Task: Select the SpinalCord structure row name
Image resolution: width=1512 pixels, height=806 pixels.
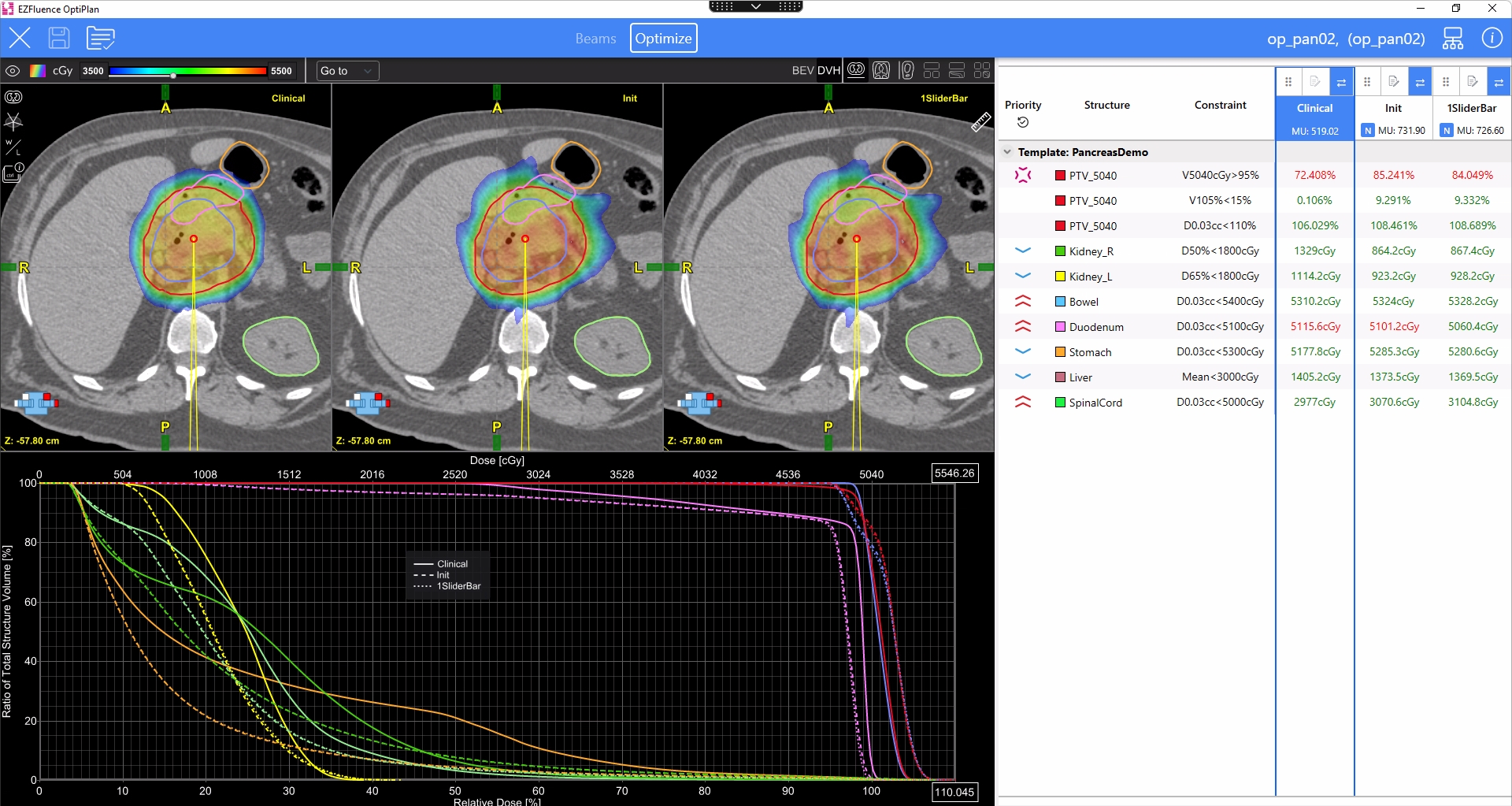Action: tap(1095, 403)
